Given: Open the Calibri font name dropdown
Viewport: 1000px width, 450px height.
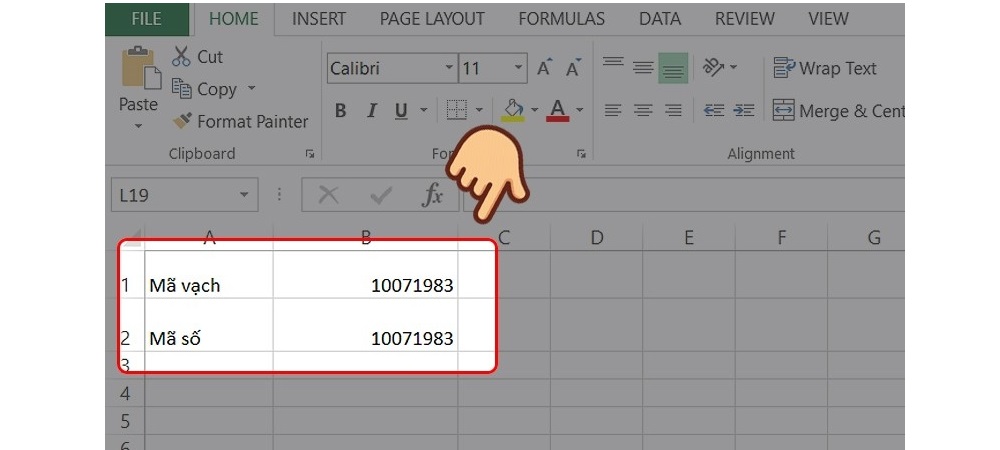Looking at the screenshot, I should [x=449, y=68].
